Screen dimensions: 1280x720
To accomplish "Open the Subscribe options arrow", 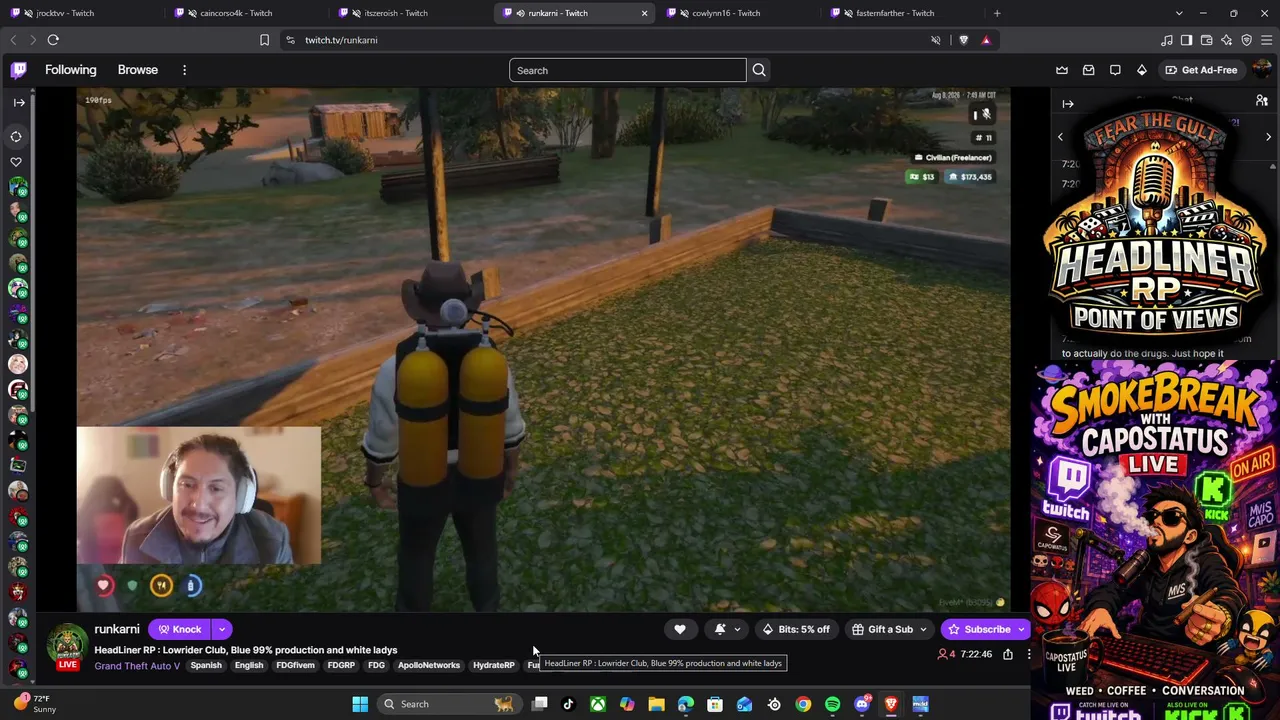I will coord(1021,629).
